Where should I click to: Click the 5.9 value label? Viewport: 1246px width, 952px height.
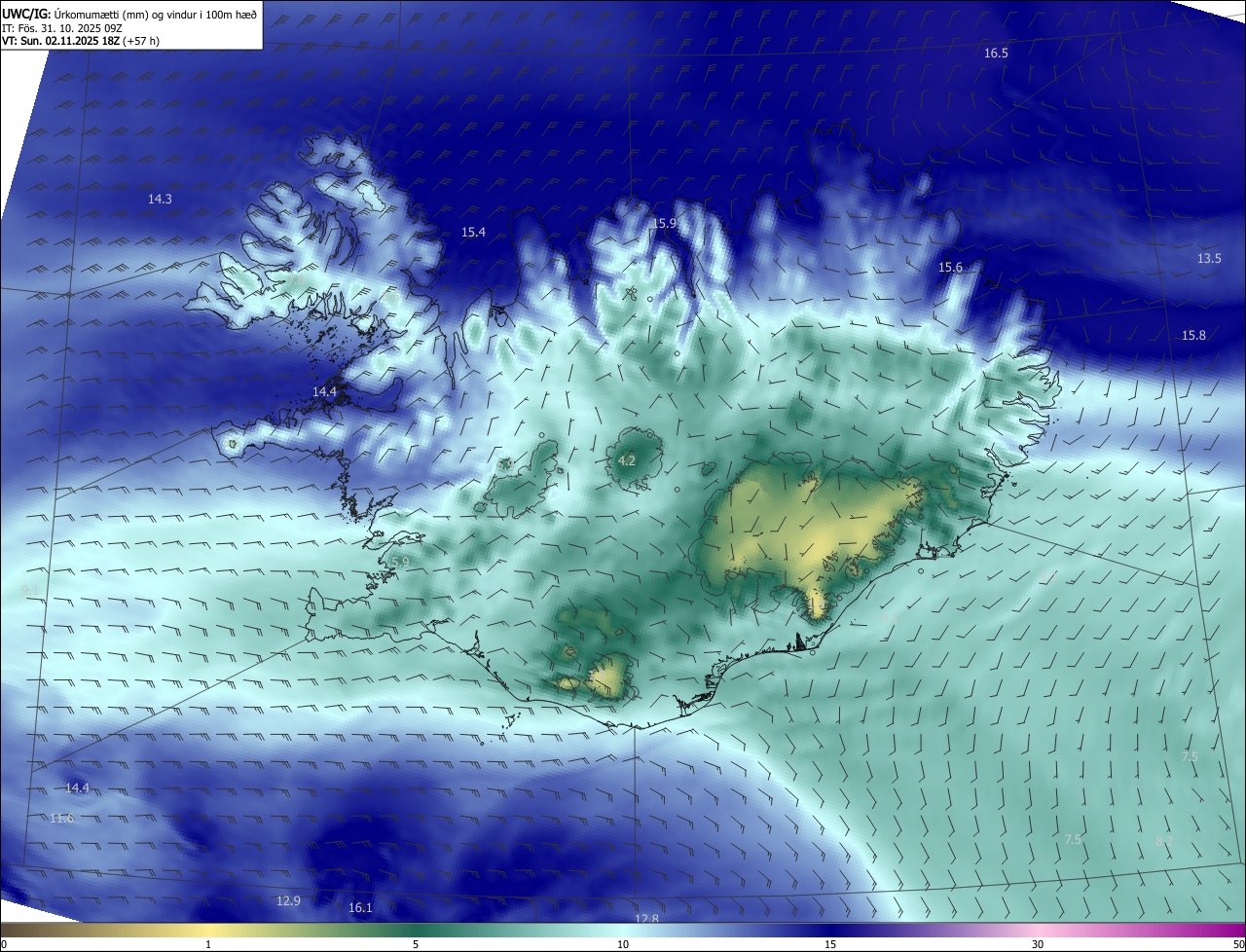click(x=400, y=562)
